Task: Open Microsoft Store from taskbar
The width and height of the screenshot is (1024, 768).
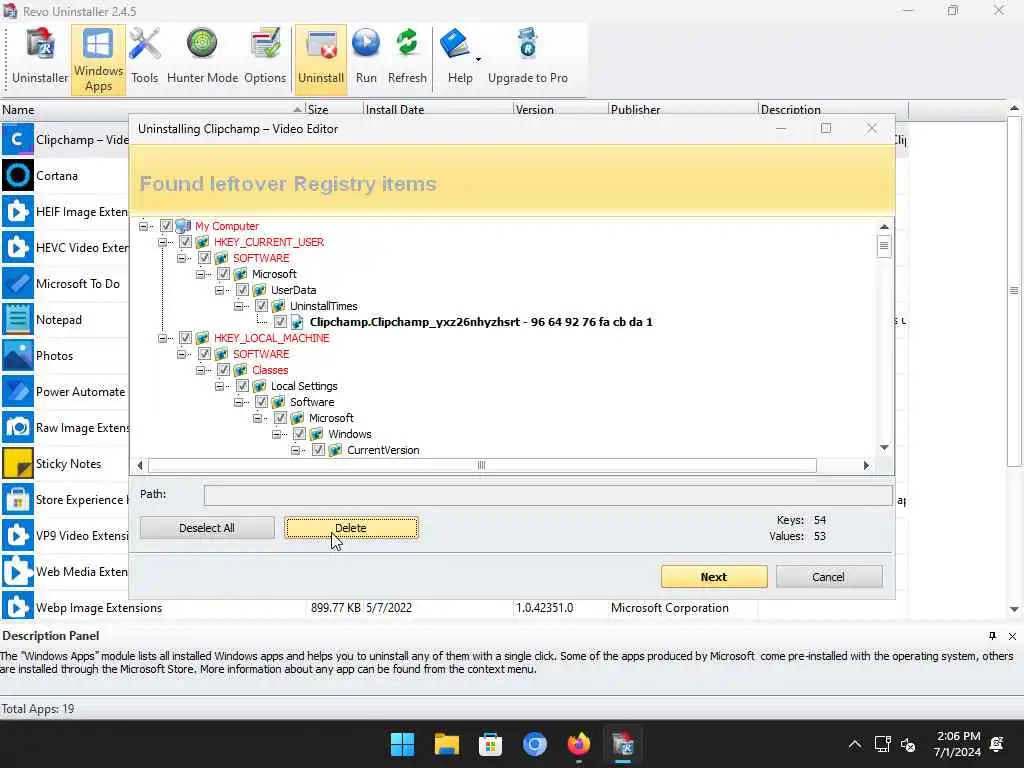Action: [x=490, y=744]
